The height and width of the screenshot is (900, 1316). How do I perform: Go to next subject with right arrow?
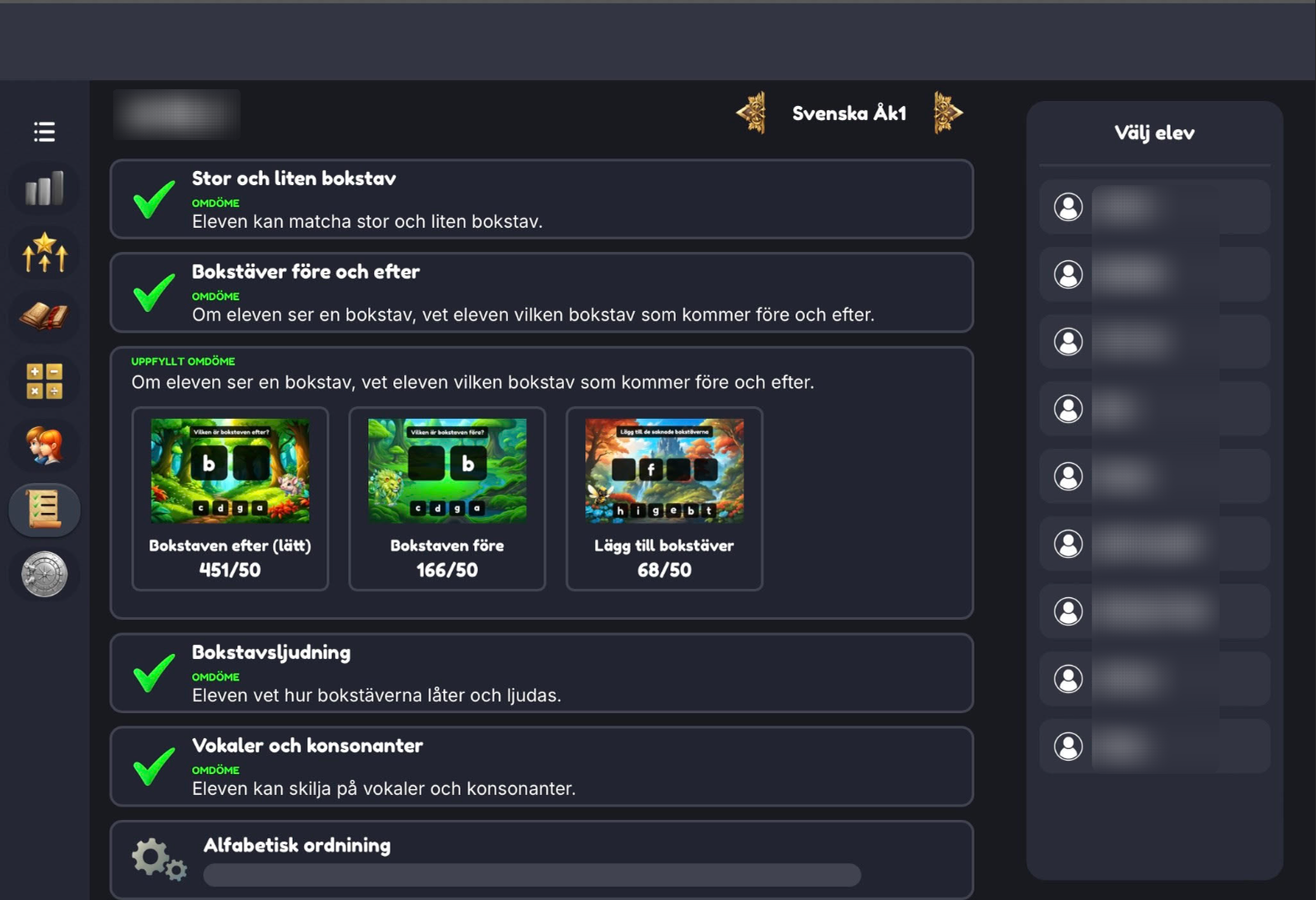947,113
